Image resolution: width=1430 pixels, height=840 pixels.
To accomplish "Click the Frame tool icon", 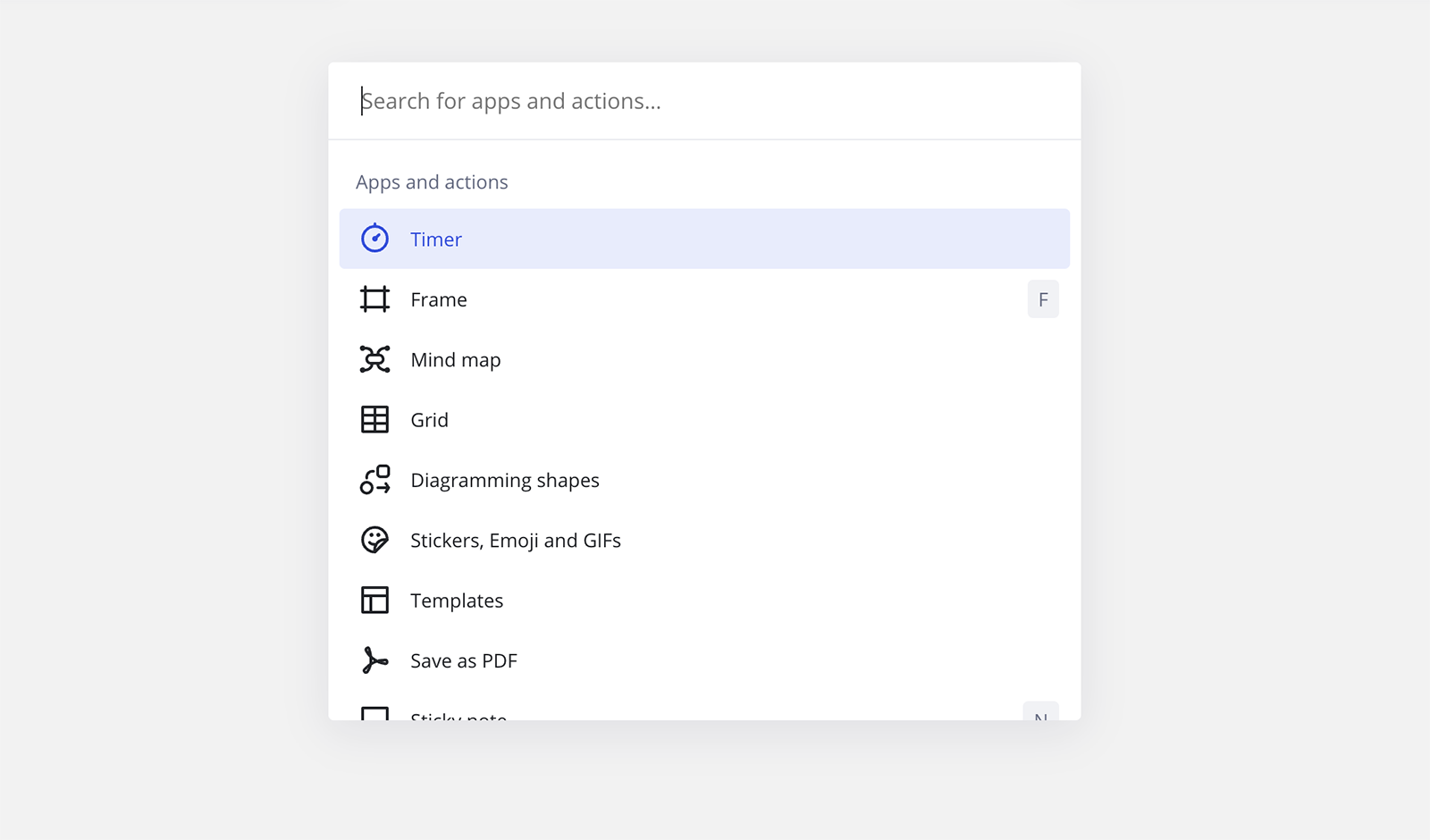I will click(x=374, y=299).
